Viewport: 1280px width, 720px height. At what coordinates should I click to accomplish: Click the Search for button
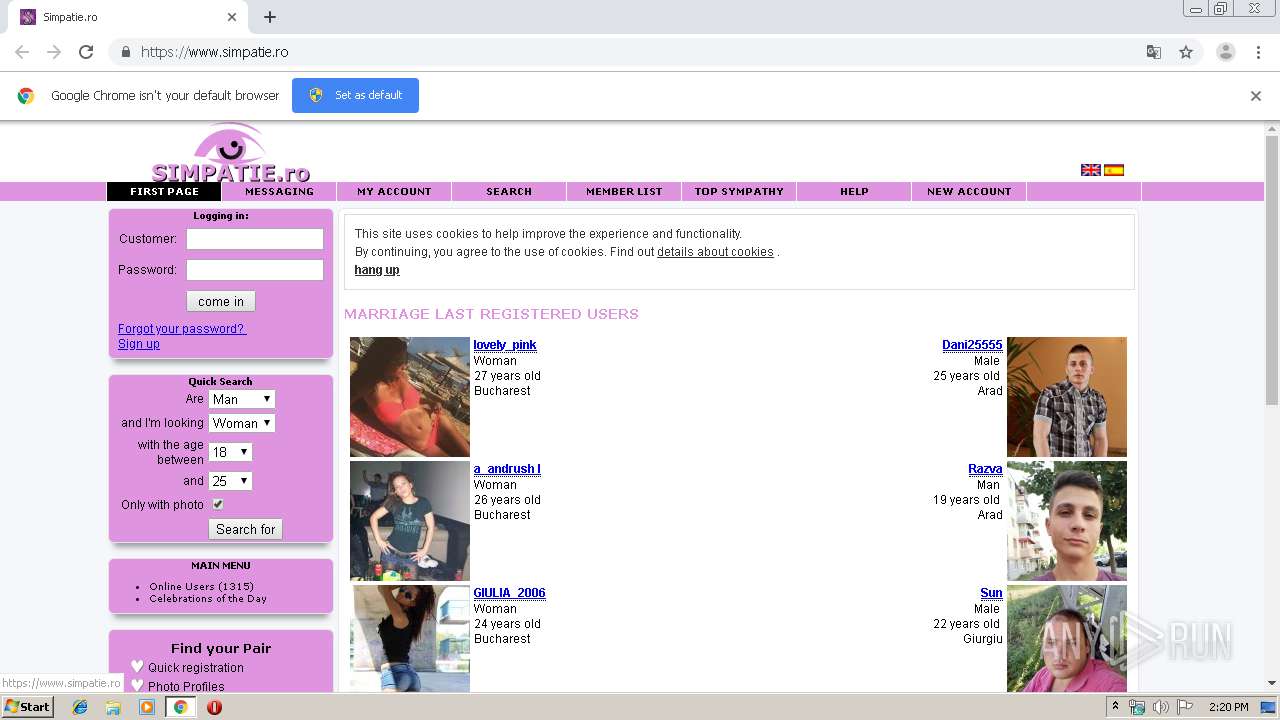(246, 529)
